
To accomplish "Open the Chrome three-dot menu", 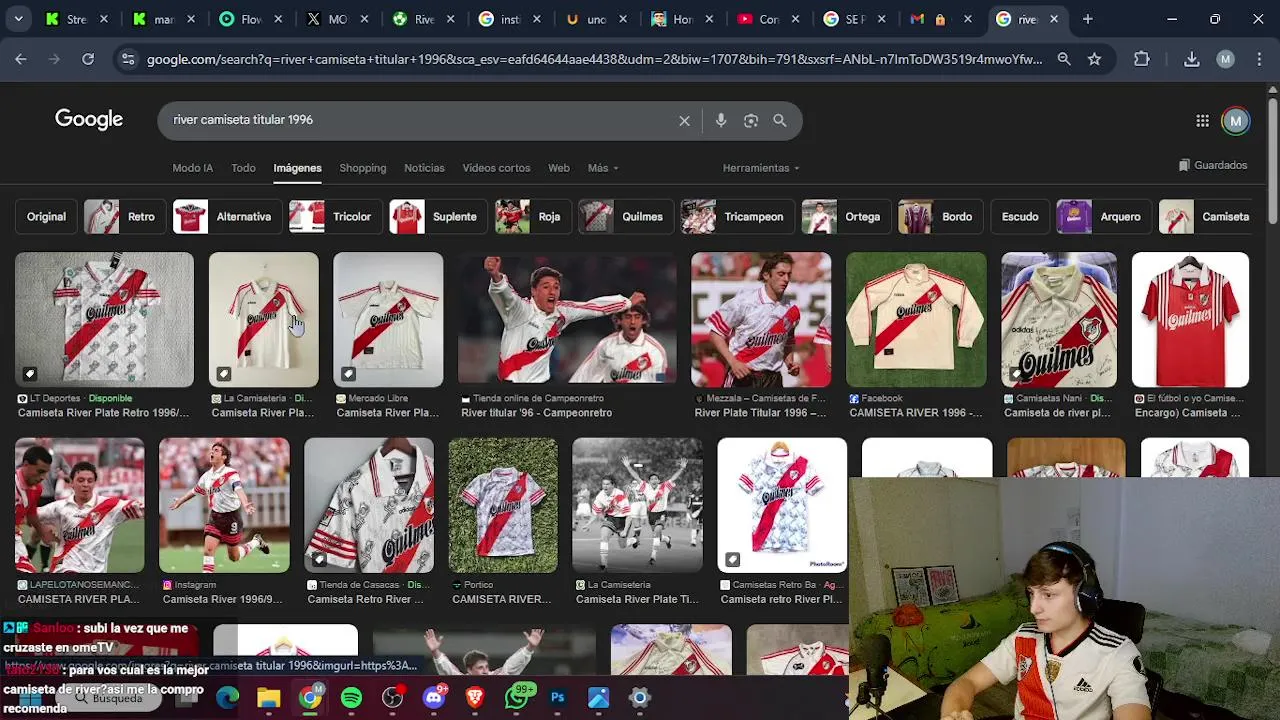I will (x=1259, y=60).
